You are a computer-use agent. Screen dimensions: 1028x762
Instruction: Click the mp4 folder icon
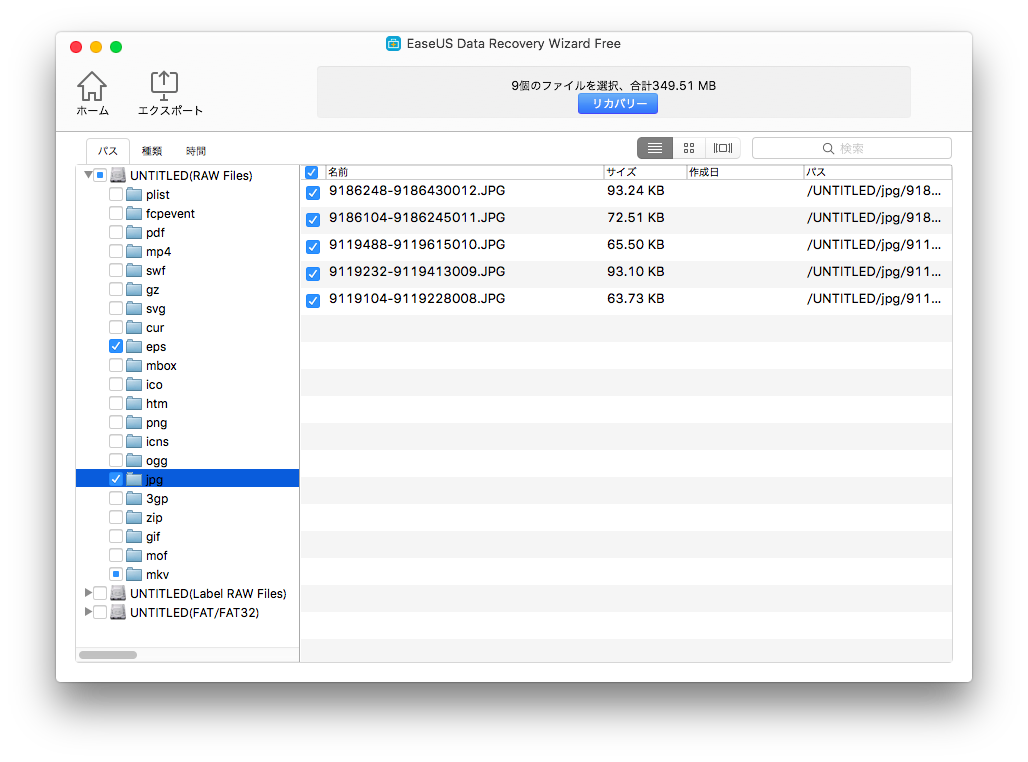pos(134,252)
